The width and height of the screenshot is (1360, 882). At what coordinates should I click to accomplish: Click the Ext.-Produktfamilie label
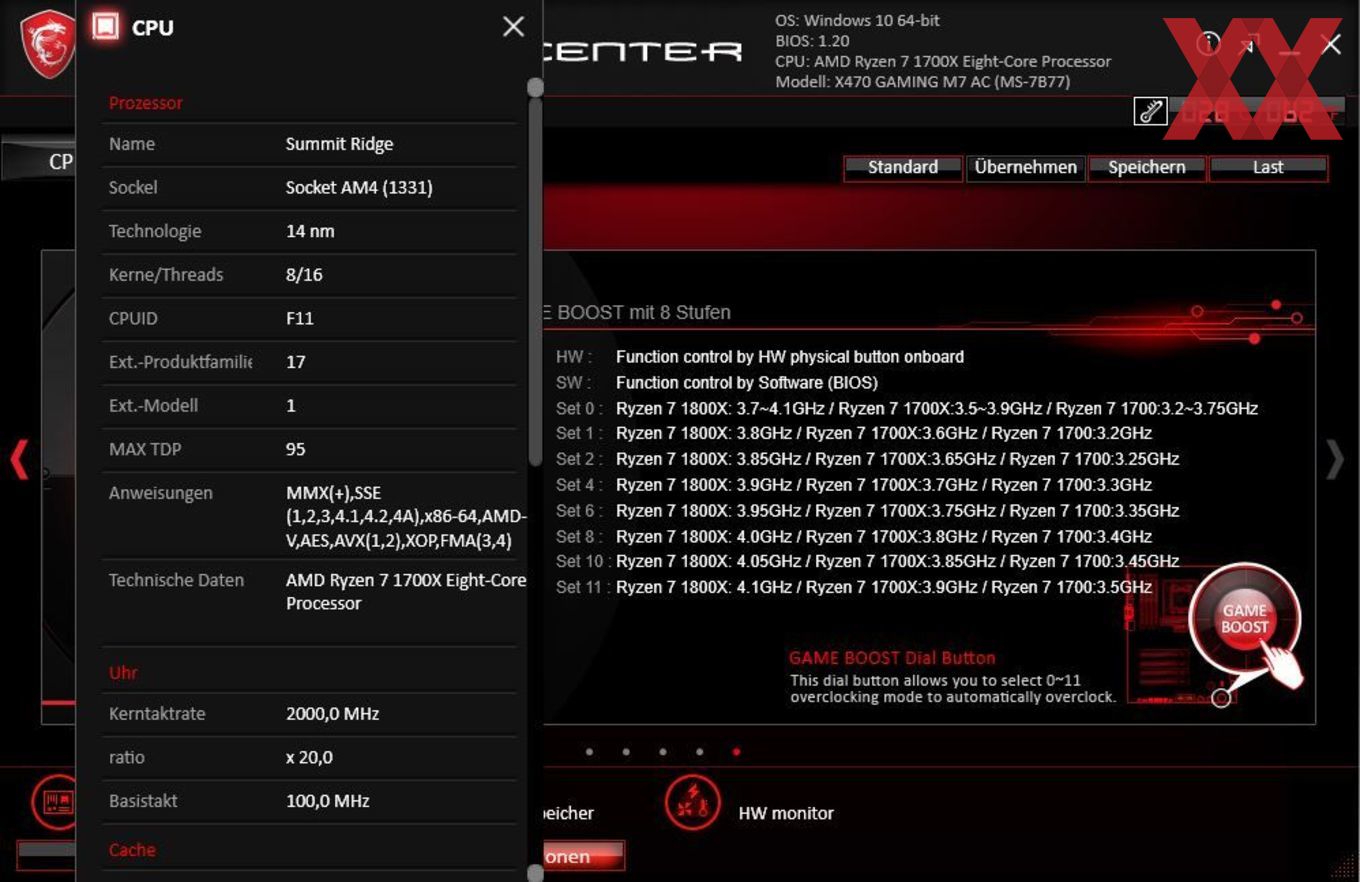180,362
